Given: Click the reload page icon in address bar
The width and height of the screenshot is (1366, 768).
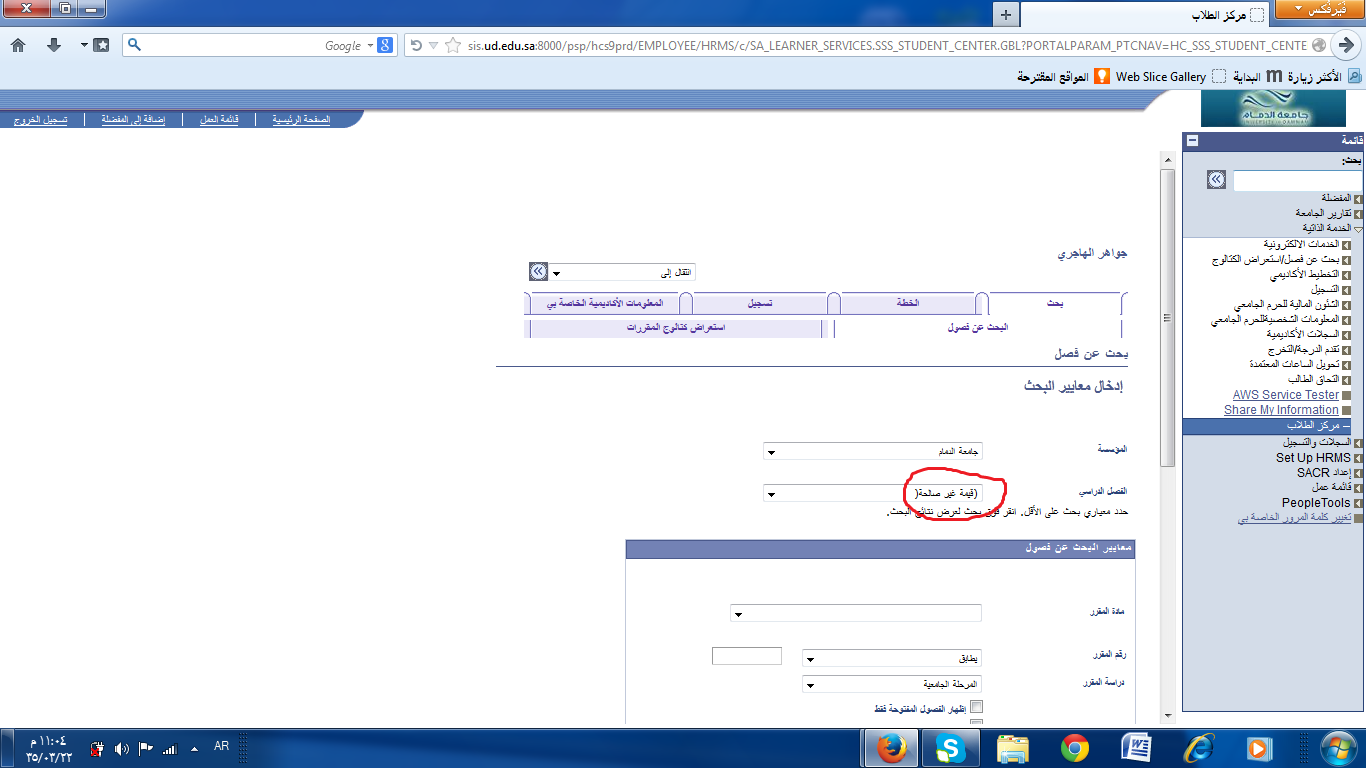Looking at the screenshot, I should coord(415,45).
